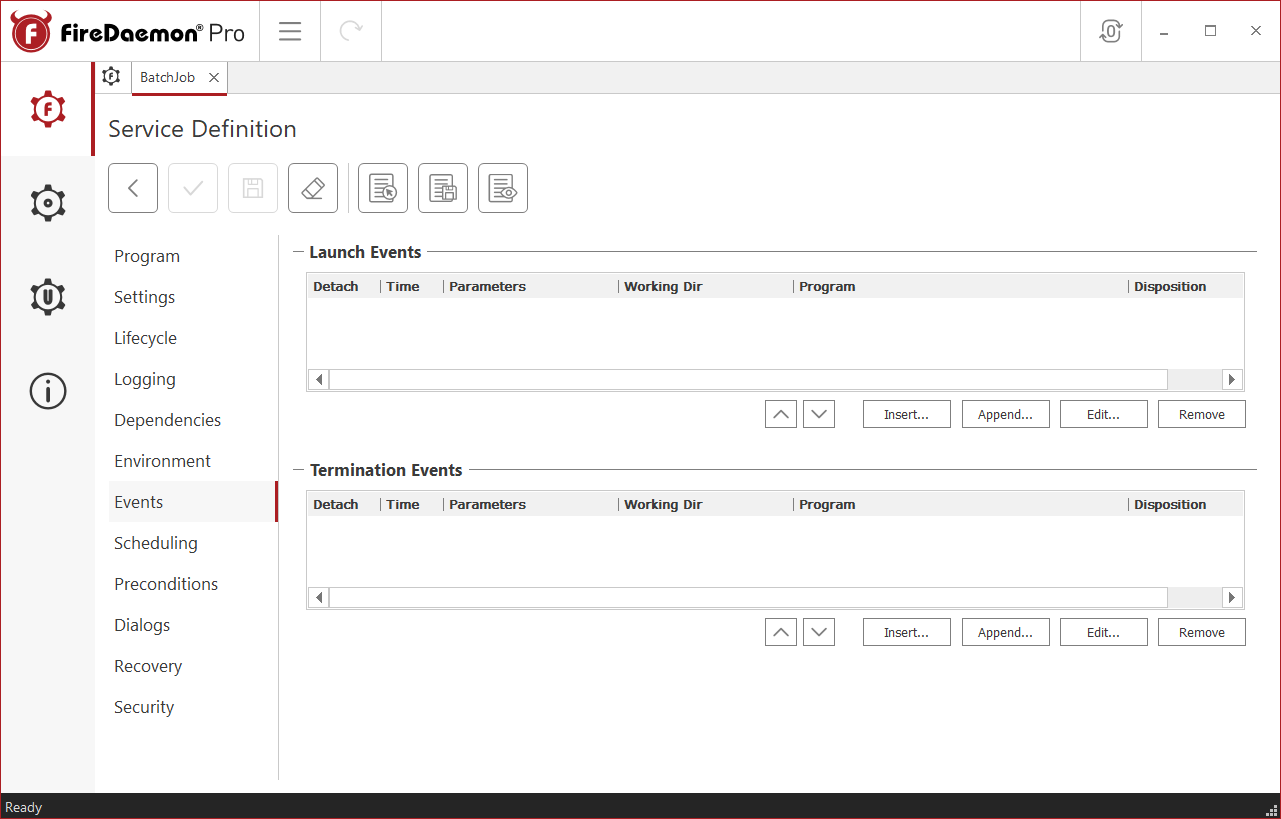The width and height of the screenshot is (1281, 819).
Task: Click Insert... under Termination Events
Action: coord(907,632)
